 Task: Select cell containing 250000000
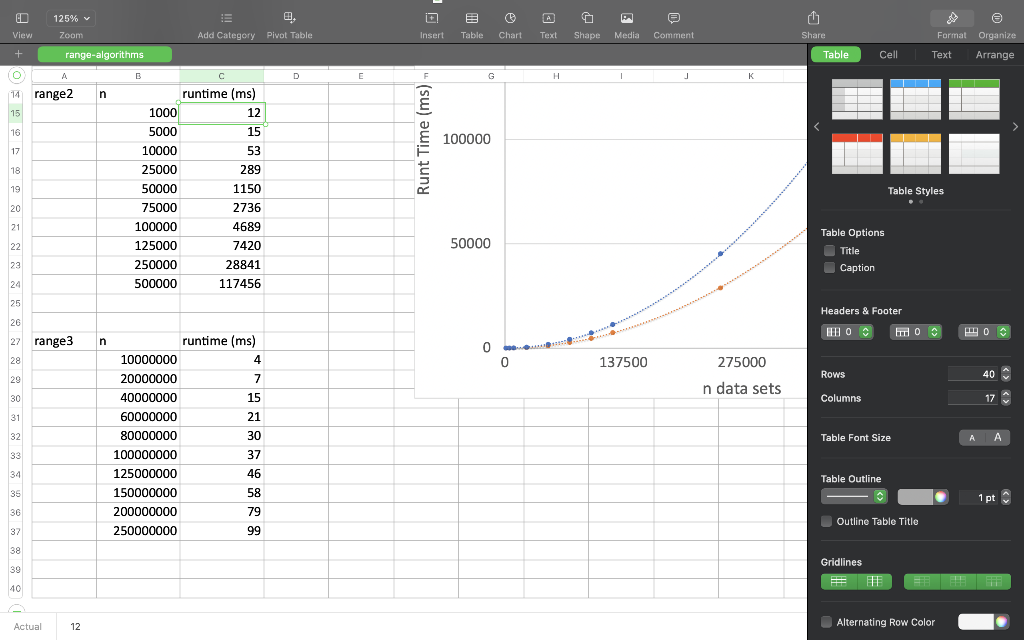(x=138, y=531)
